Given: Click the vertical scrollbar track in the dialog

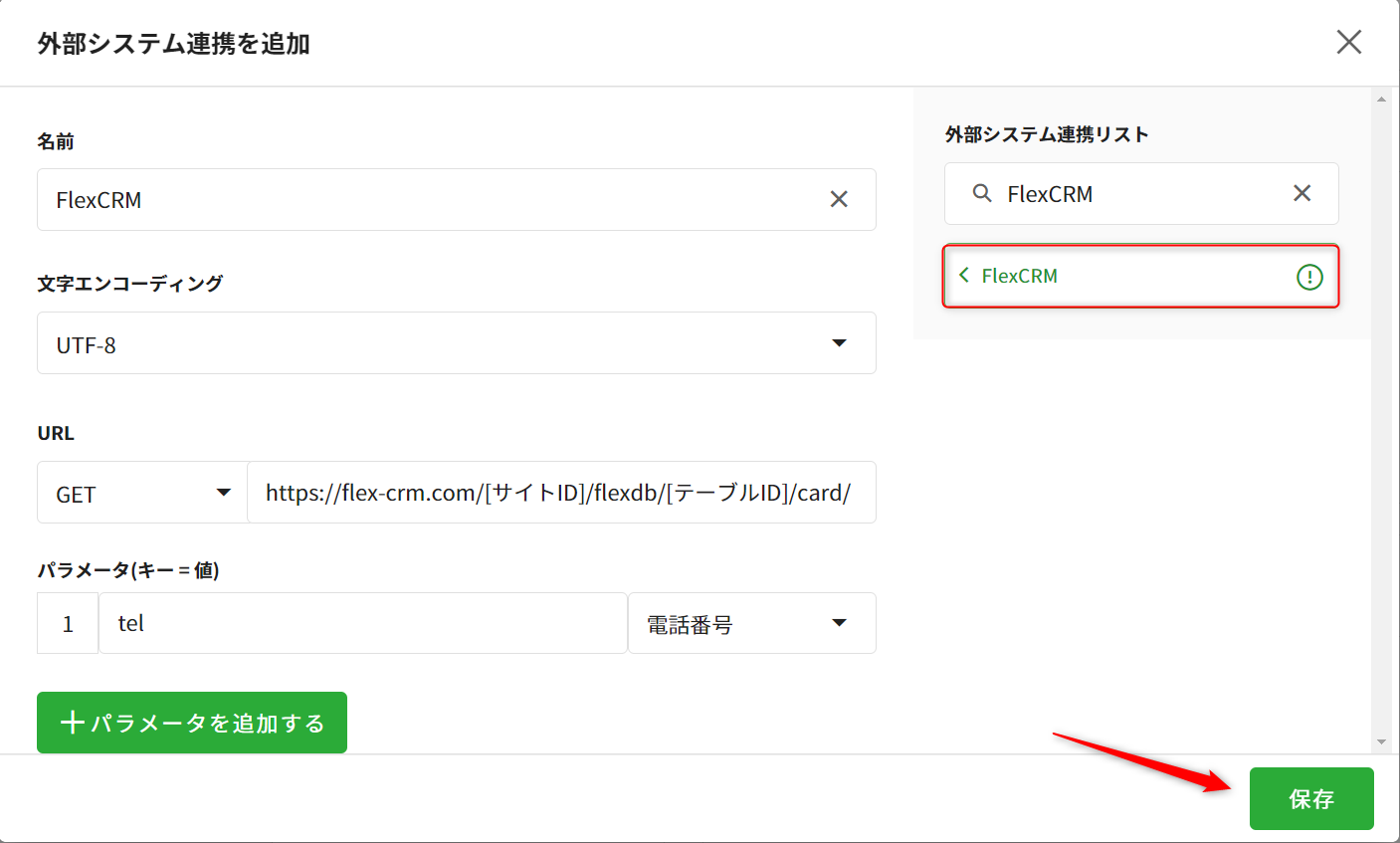Looking at the screenshot, I should [1380, 418].
